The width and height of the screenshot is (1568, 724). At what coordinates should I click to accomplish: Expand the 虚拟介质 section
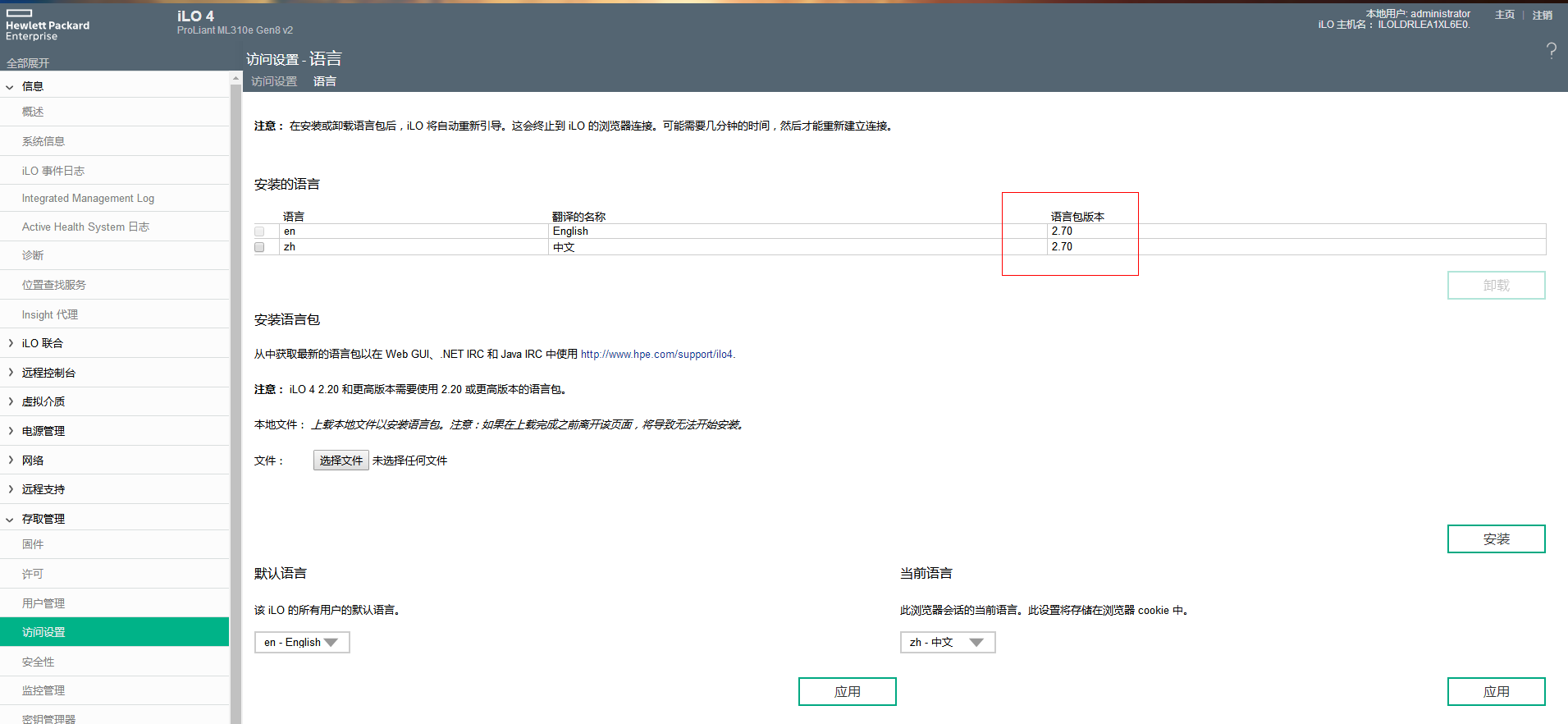(10, 401)
